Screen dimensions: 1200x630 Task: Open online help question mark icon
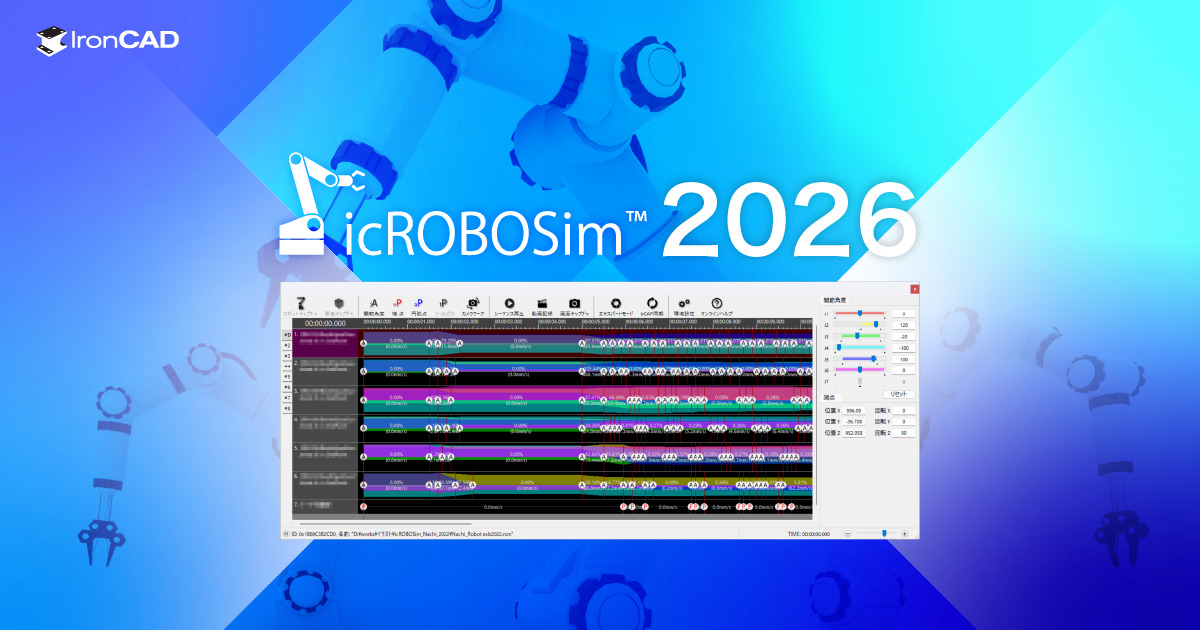pyautogui.click(x=717, y=302)
